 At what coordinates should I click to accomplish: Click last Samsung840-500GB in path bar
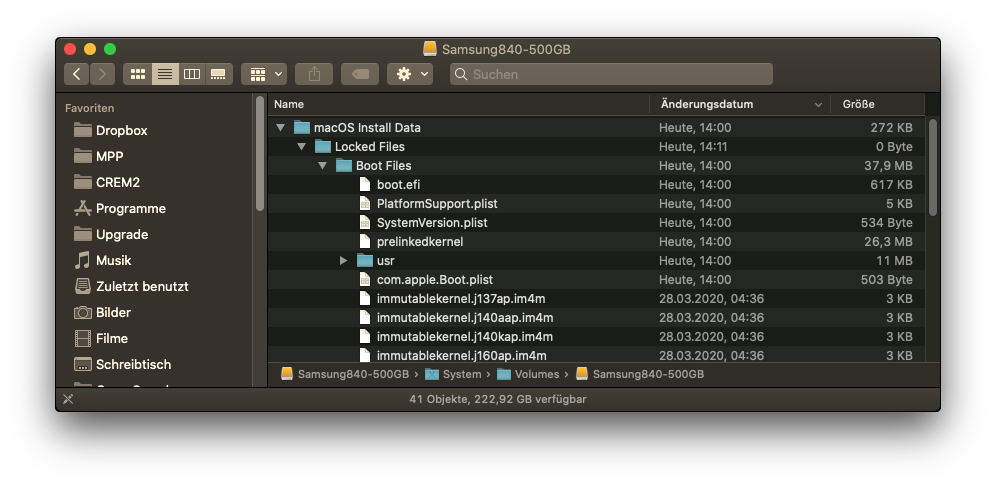640,375
